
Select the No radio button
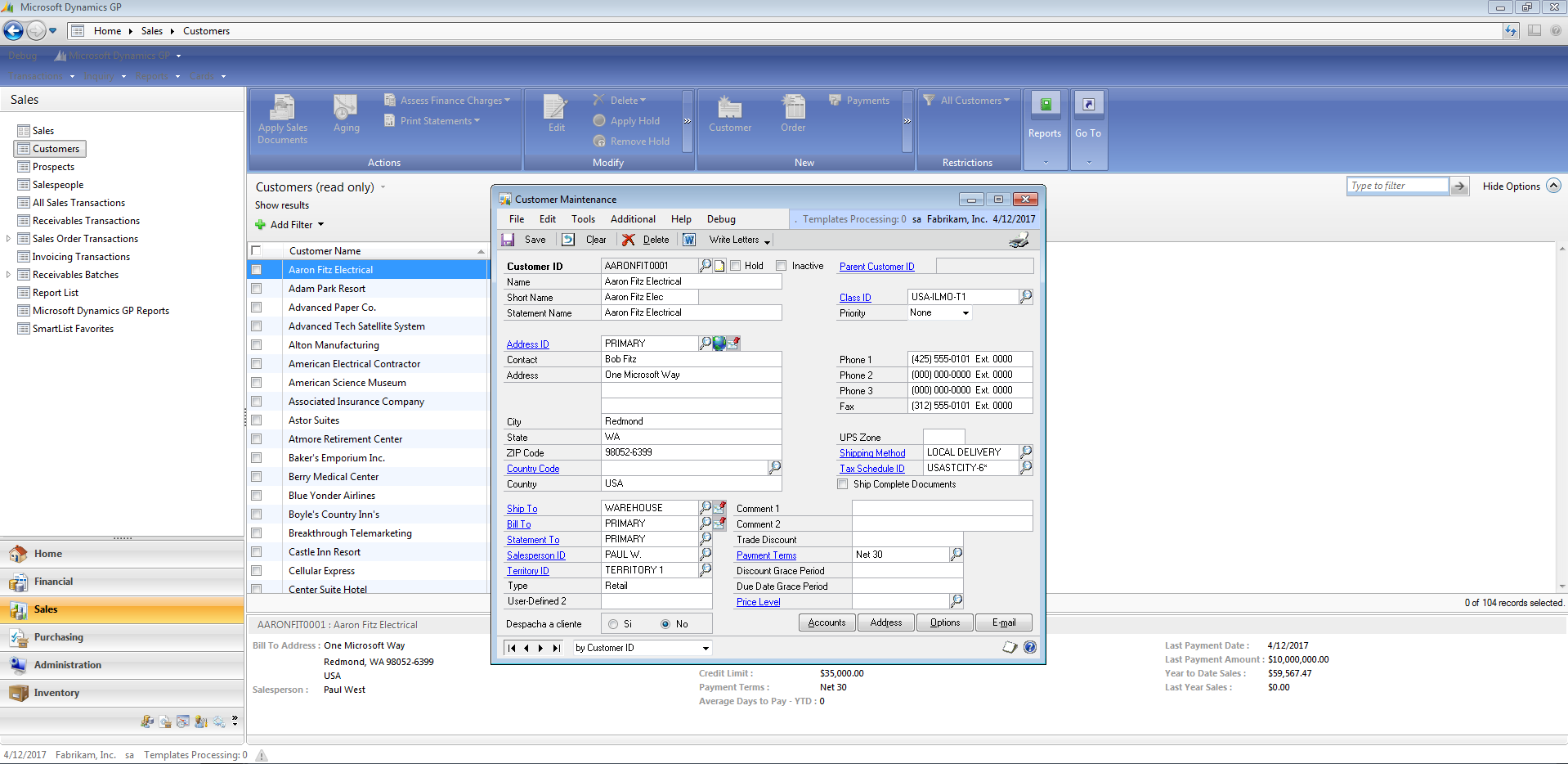pyautogui.click(x=665, y=624)
